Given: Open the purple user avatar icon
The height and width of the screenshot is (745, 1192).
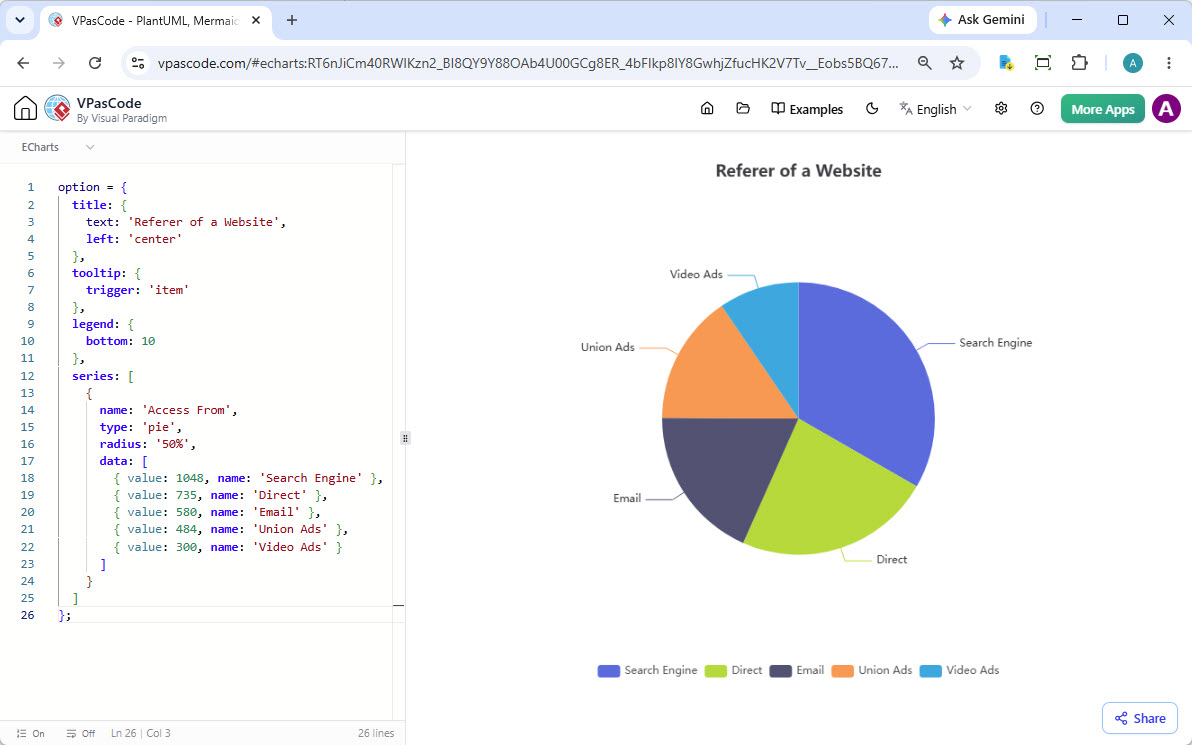Looking at the screenshot, I should 1166,109.
